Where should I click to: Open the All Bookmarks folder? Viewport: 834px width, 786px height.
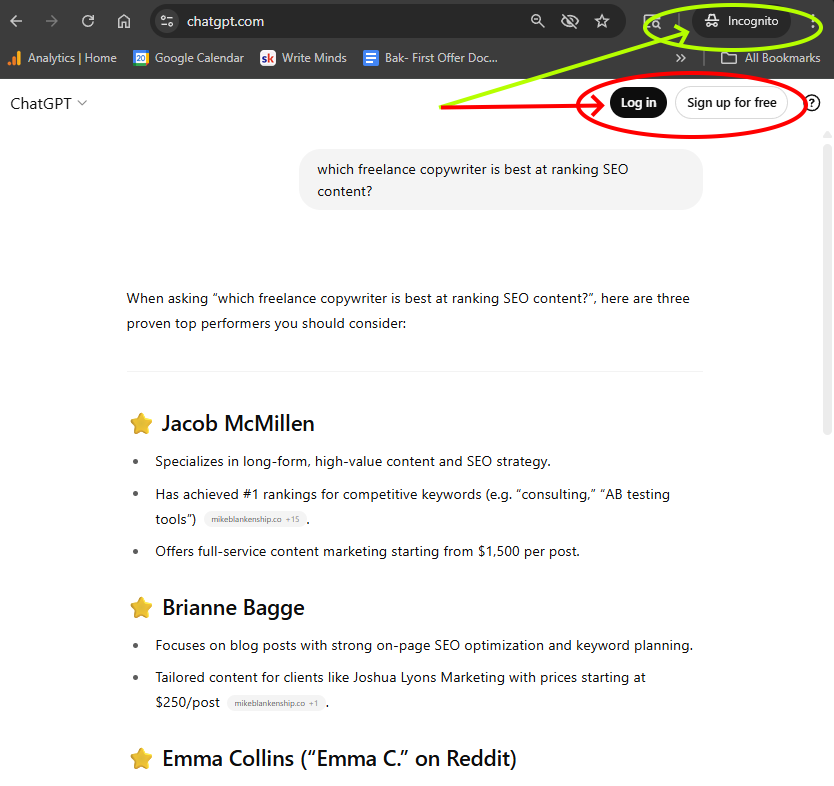pyautogui.click(x=770, y=58)
